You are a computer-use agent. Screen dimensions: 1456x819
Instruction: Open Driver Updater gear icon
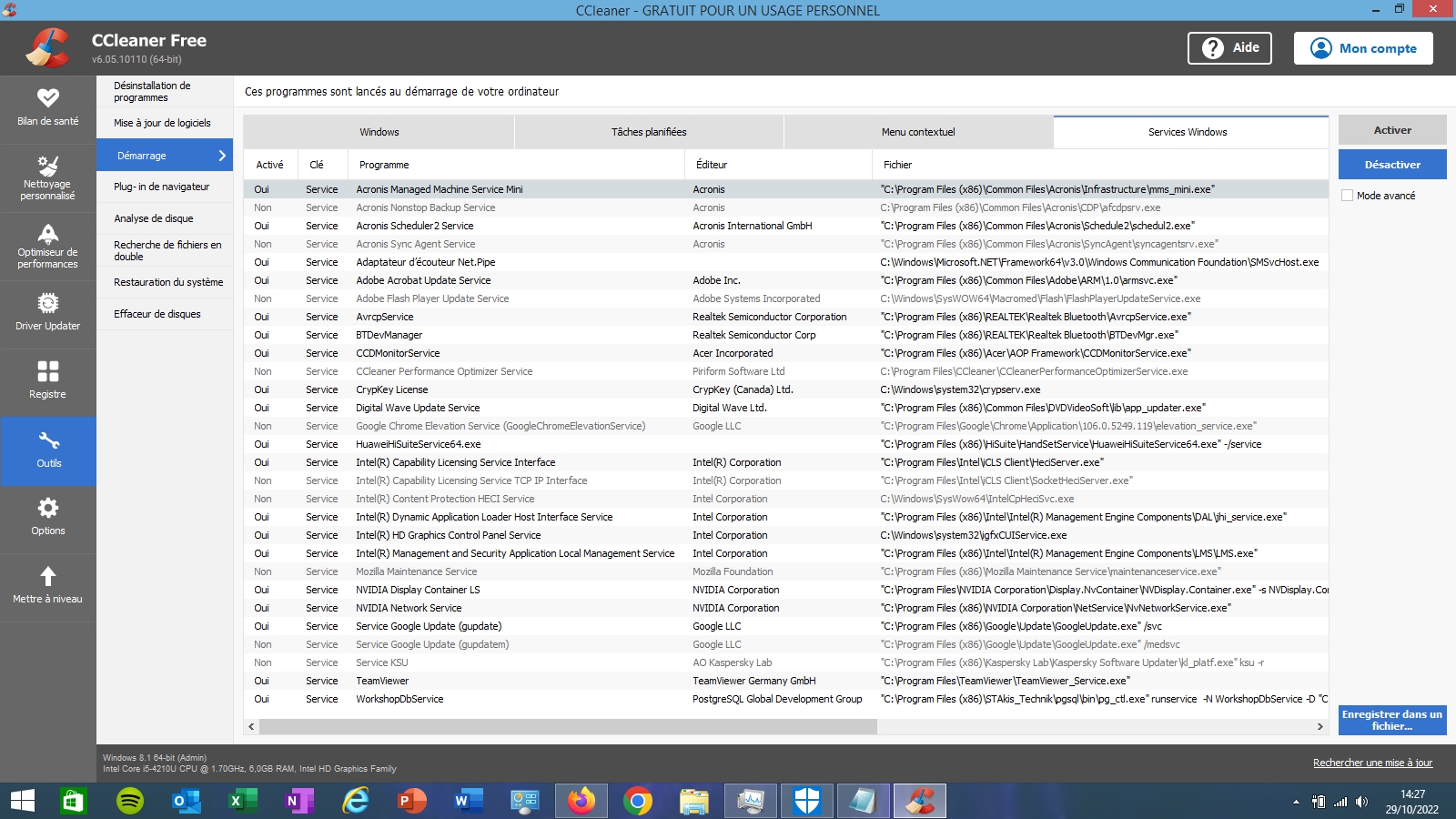[48, 303]
